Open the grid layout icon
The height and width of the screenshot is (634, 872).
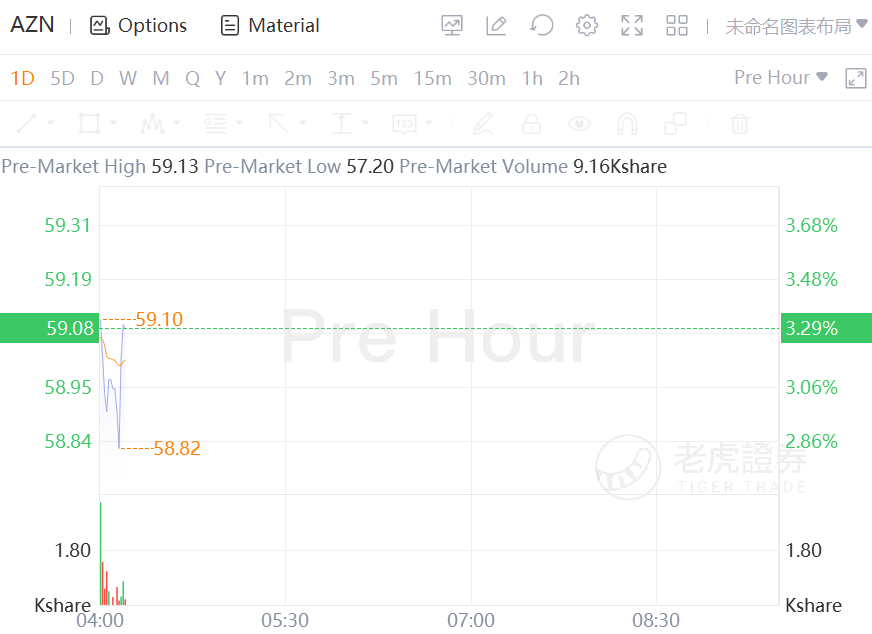coord(677,26)
